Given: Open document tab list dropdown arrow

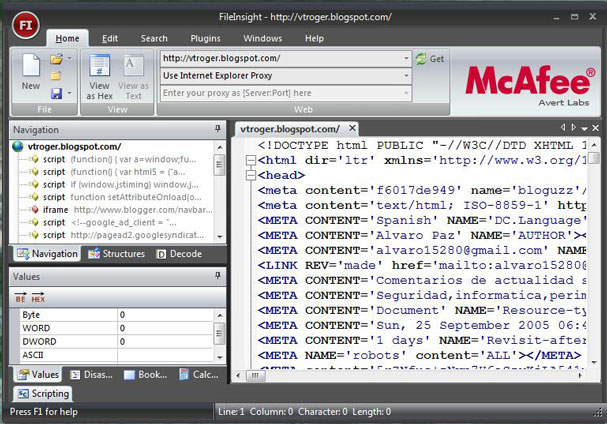Looking at the screenshot, I should 585,128.
